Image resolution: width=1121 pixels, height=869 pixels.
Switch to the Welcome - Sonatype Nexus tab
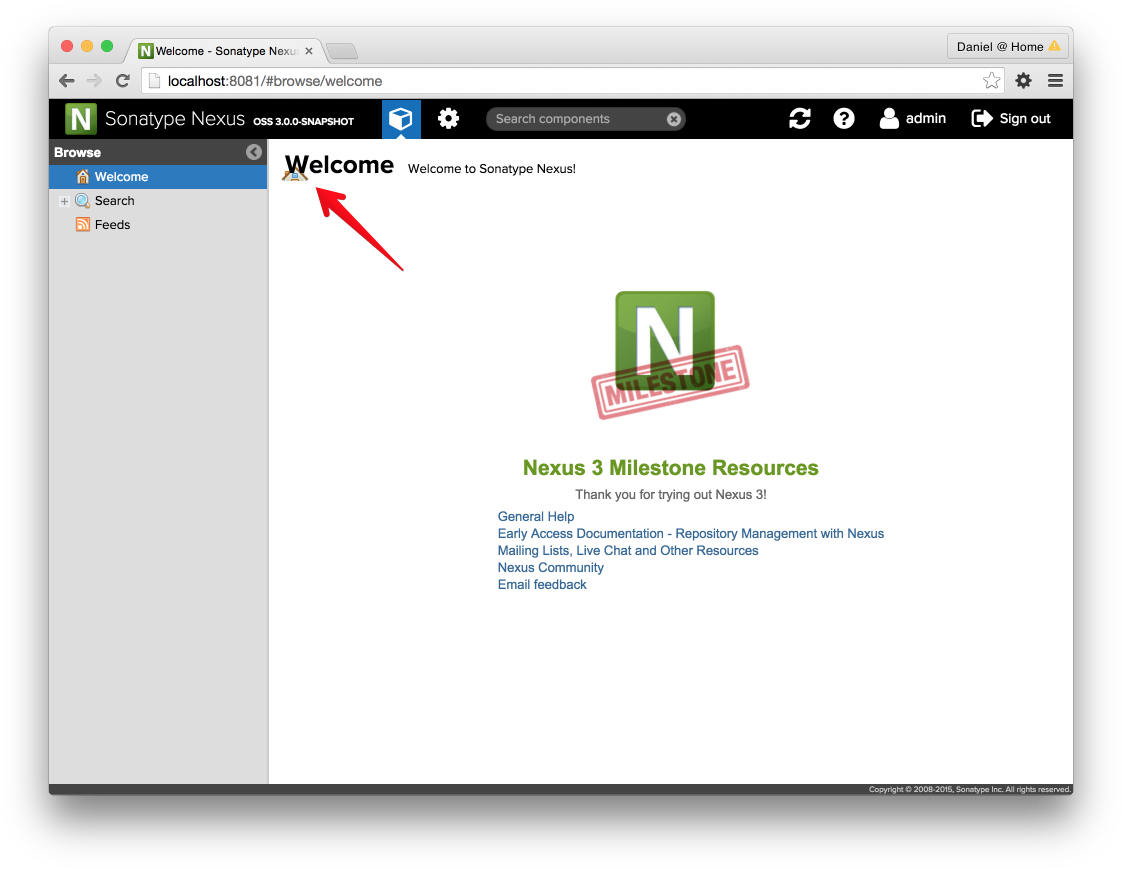coord(225,51)
